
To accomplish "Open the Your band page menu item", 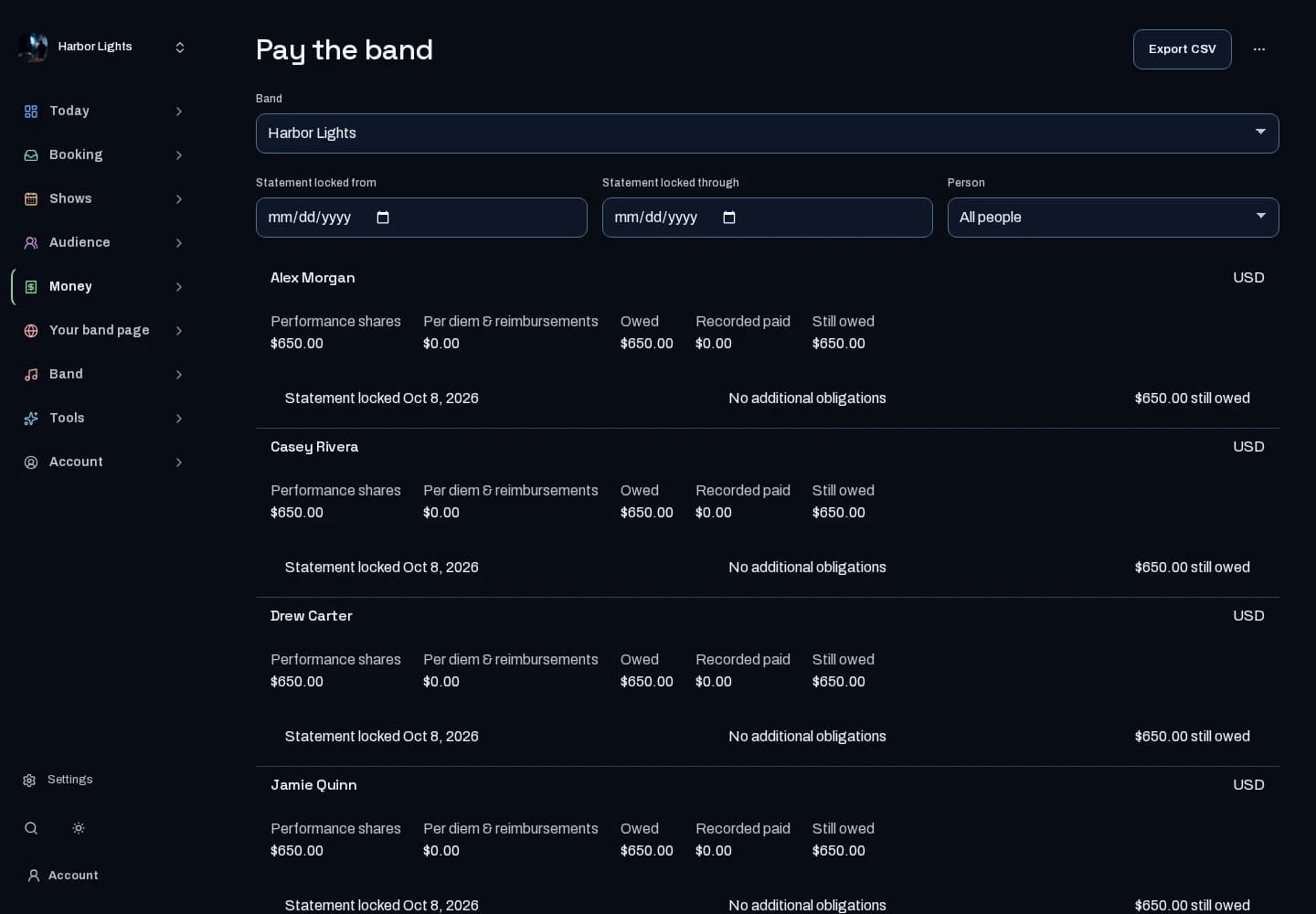I will 102,331.
